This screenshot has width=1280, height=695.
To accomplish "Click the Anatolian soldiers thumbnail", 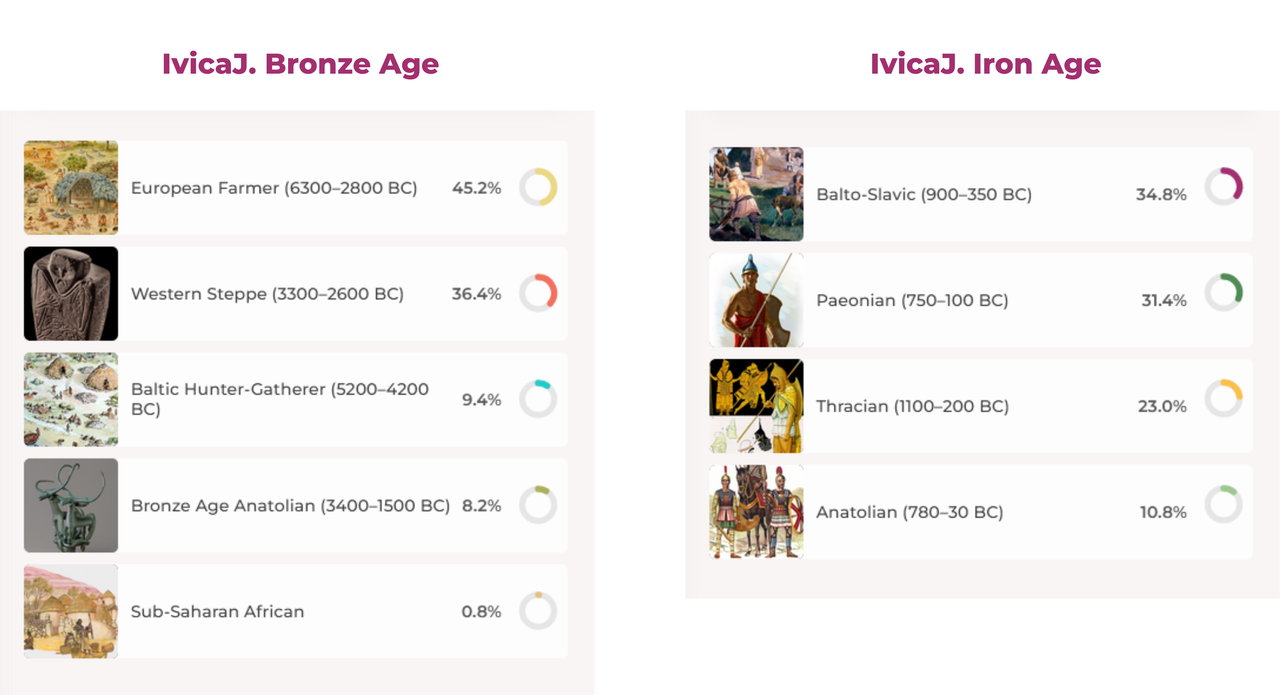I will pyautogui.click(x=756, y=512).
